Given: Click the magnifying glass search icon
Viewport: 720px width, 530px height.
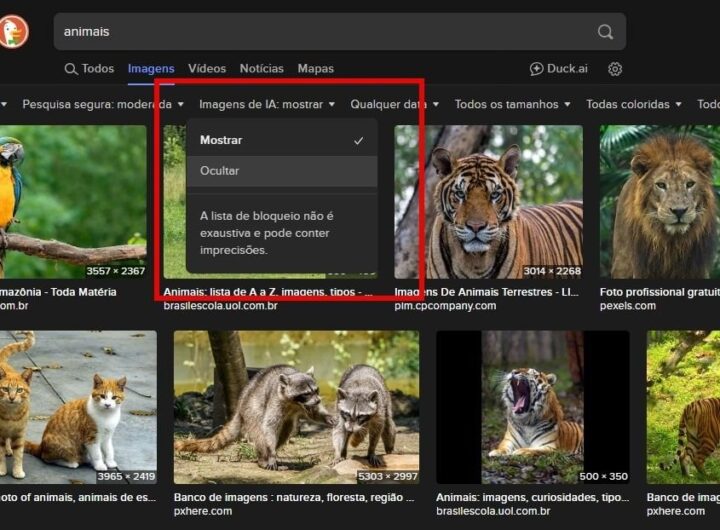Looking at the screenshot, I should [x=605, y=32].
